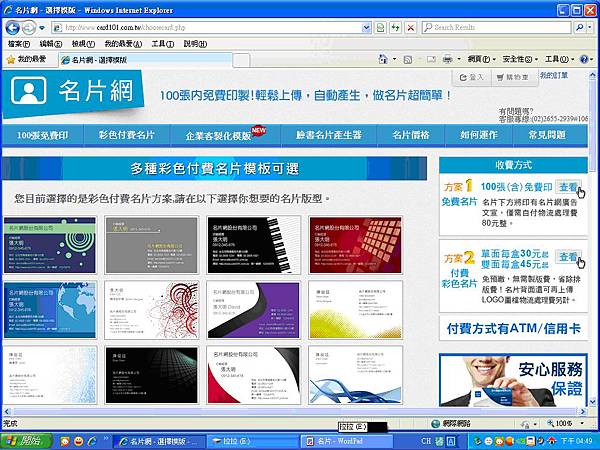Open the 工具(O) command bar dropdown
The image size is (600, 450).
559,59
